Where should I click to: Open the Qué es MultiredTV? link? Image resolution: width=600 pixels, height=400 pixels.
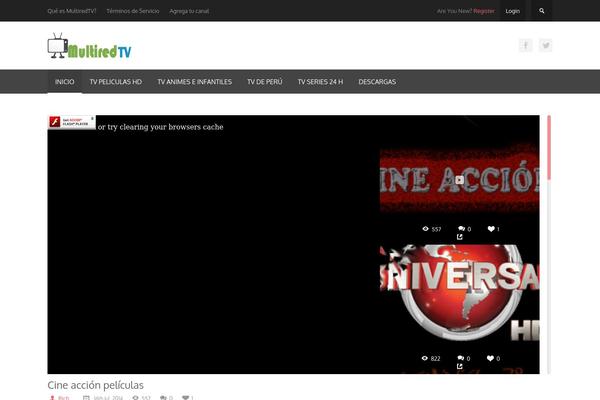pos(72,11)
